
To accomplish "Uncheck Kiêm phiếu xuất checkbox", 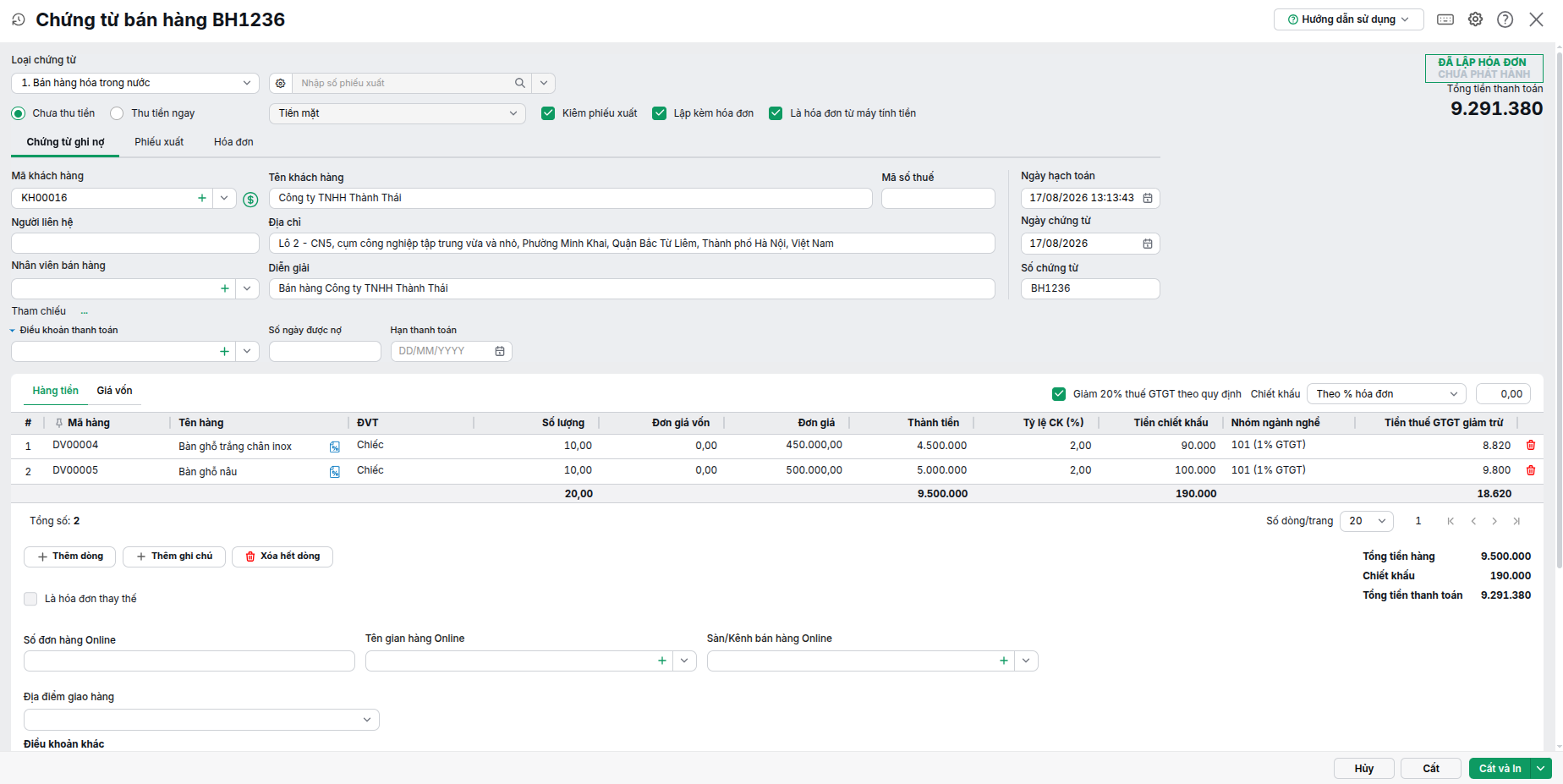I will (x=548, y=113).
